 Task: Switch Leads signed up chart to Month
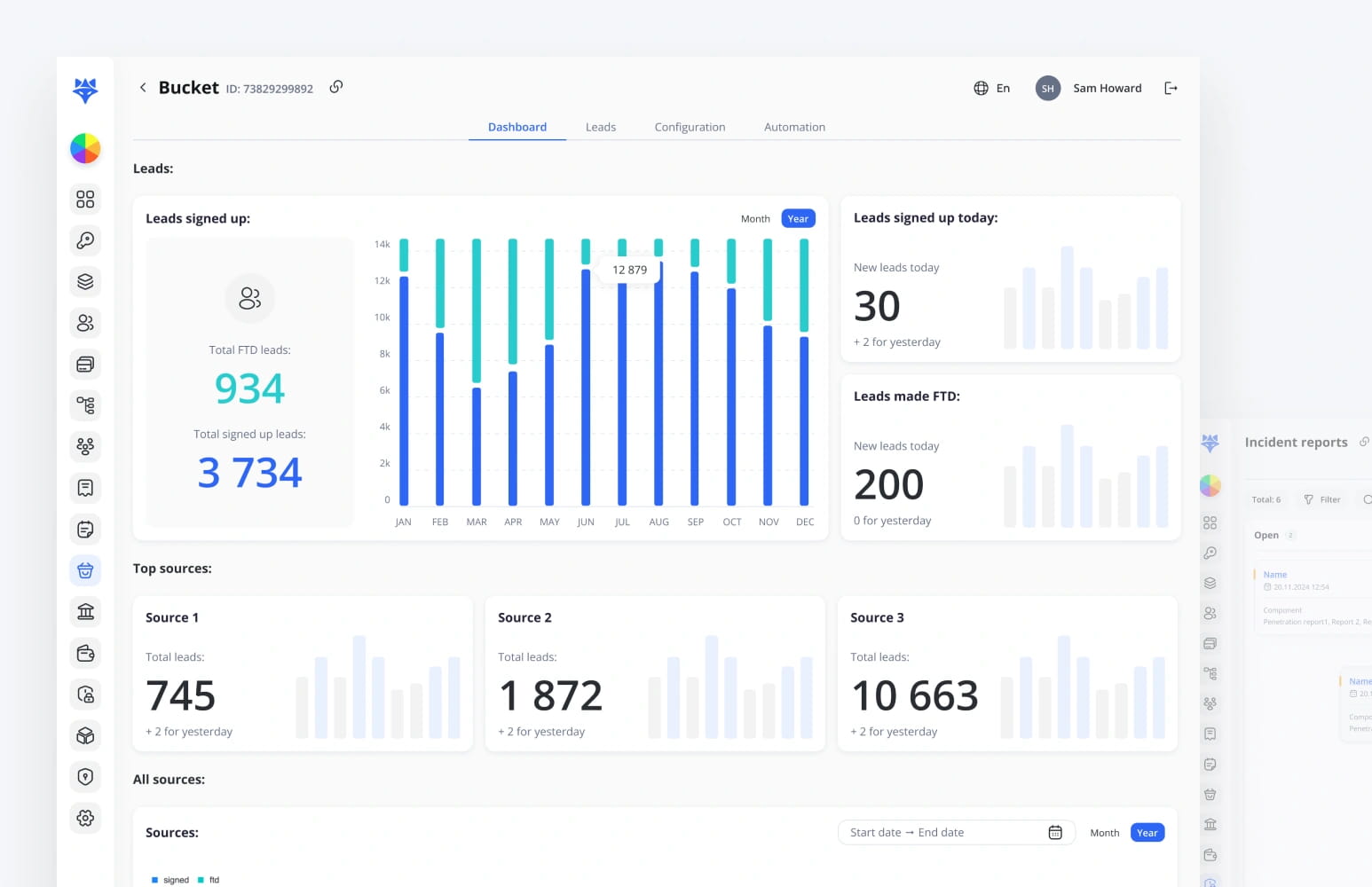[755, 219]
